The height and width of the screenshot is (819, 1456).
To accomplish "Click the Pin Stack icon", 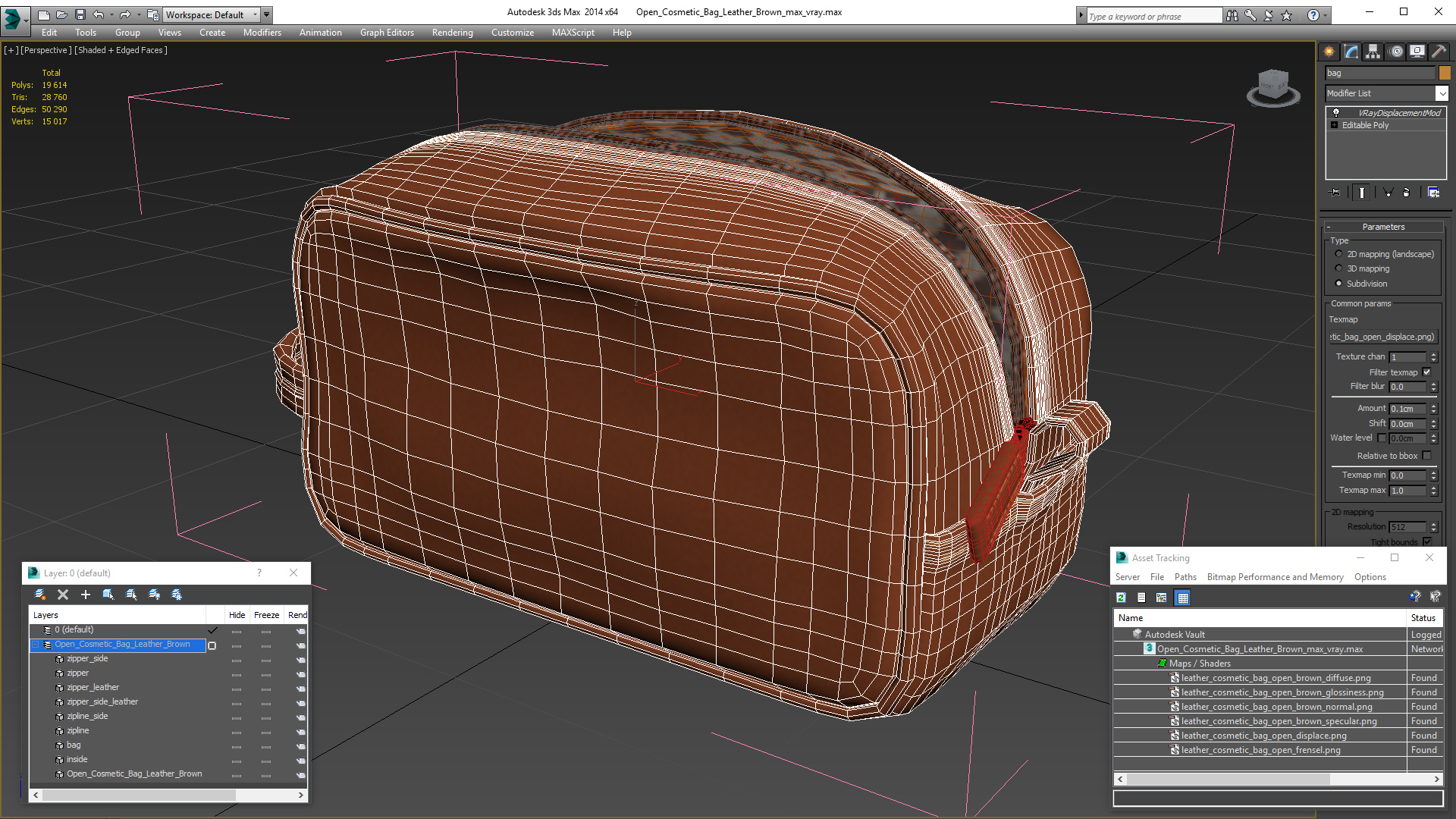I will coord(1335,193).
